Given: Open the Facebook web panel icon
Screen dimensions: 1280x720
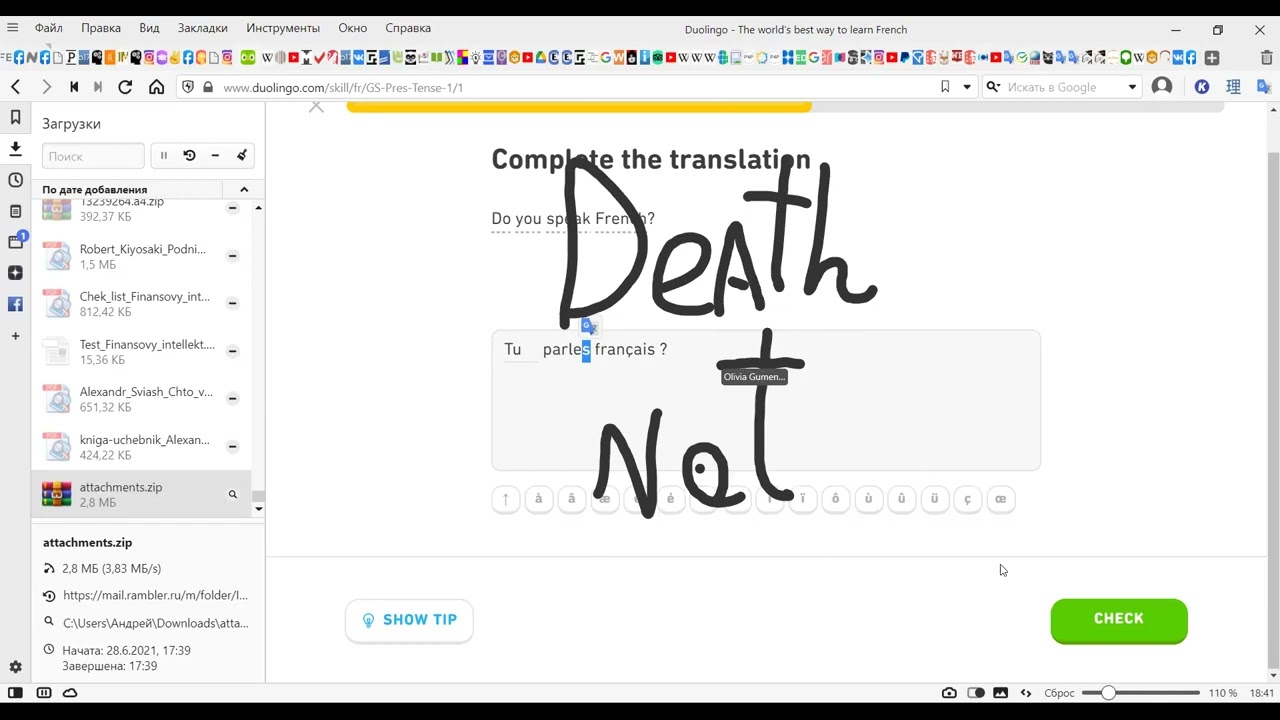Looking at the screenshot, I should tap(15, 304).
